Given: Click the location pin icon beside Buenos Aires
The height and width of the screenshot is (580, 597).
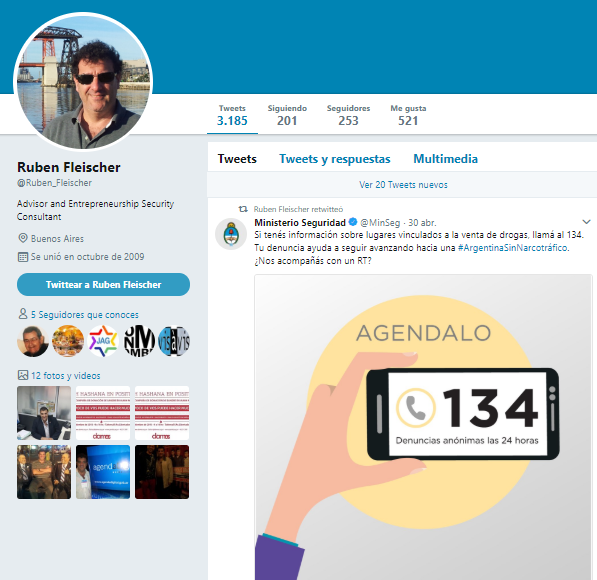Looking at the screenshot, I should point(23,238).
